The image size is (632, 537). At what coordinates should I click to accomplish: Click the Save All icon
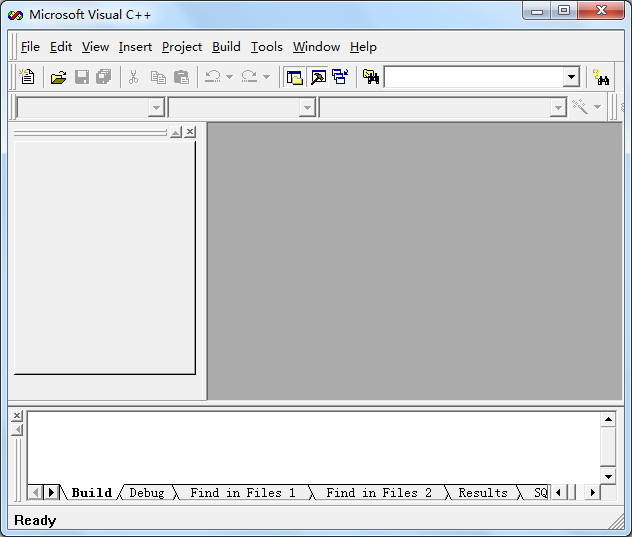(104, 77)
